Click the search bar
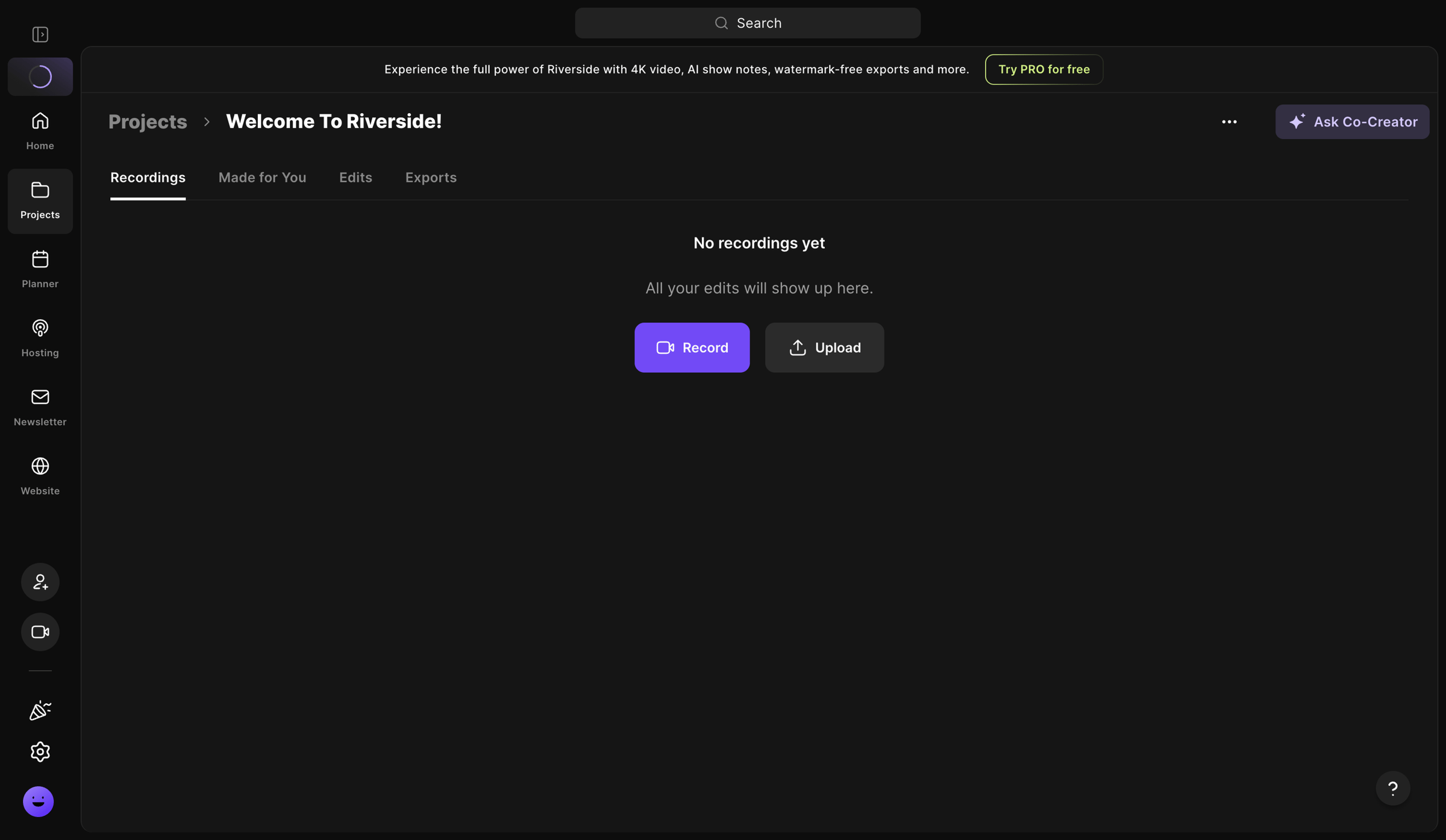The image size is (1446, 840). [747, 23]
